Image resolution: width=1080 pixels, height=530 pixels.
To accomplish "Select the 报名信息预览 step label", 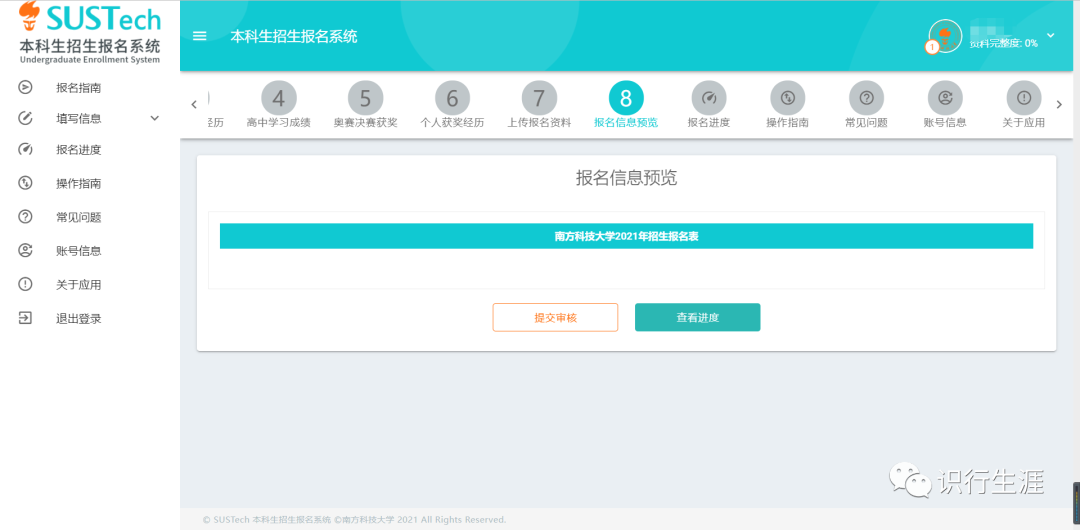I will [626, 123].
